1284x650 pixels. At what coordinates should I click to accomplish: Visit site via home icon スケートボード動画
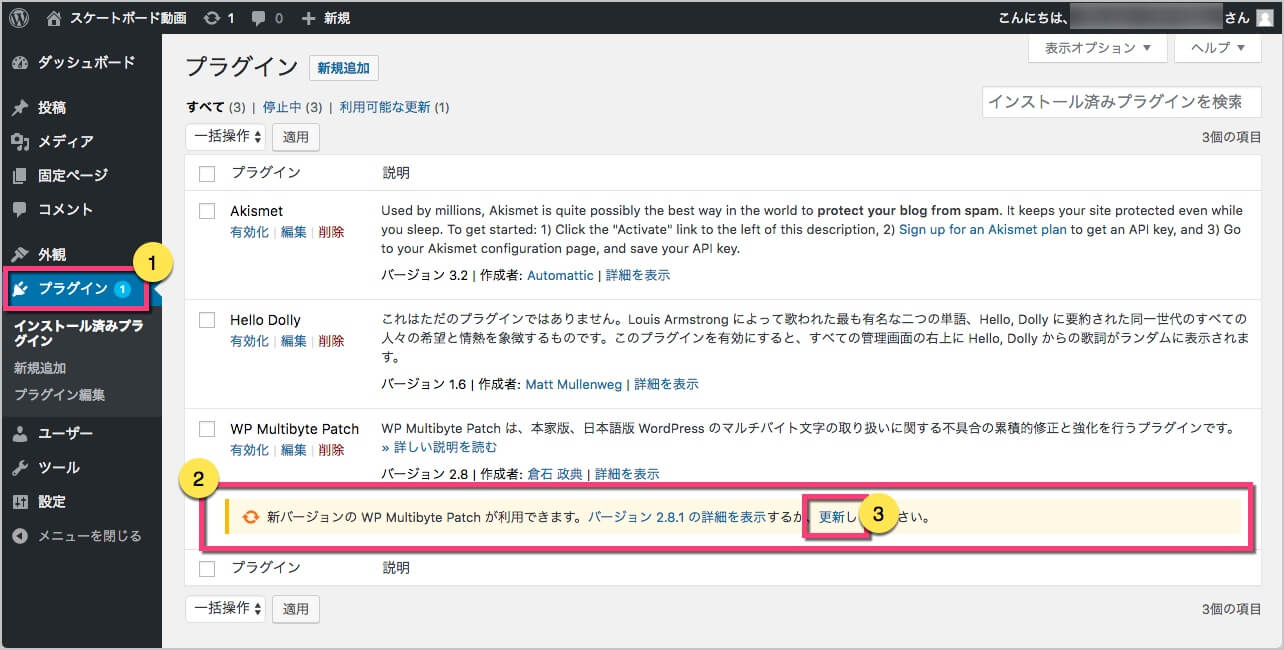(116, 17)
